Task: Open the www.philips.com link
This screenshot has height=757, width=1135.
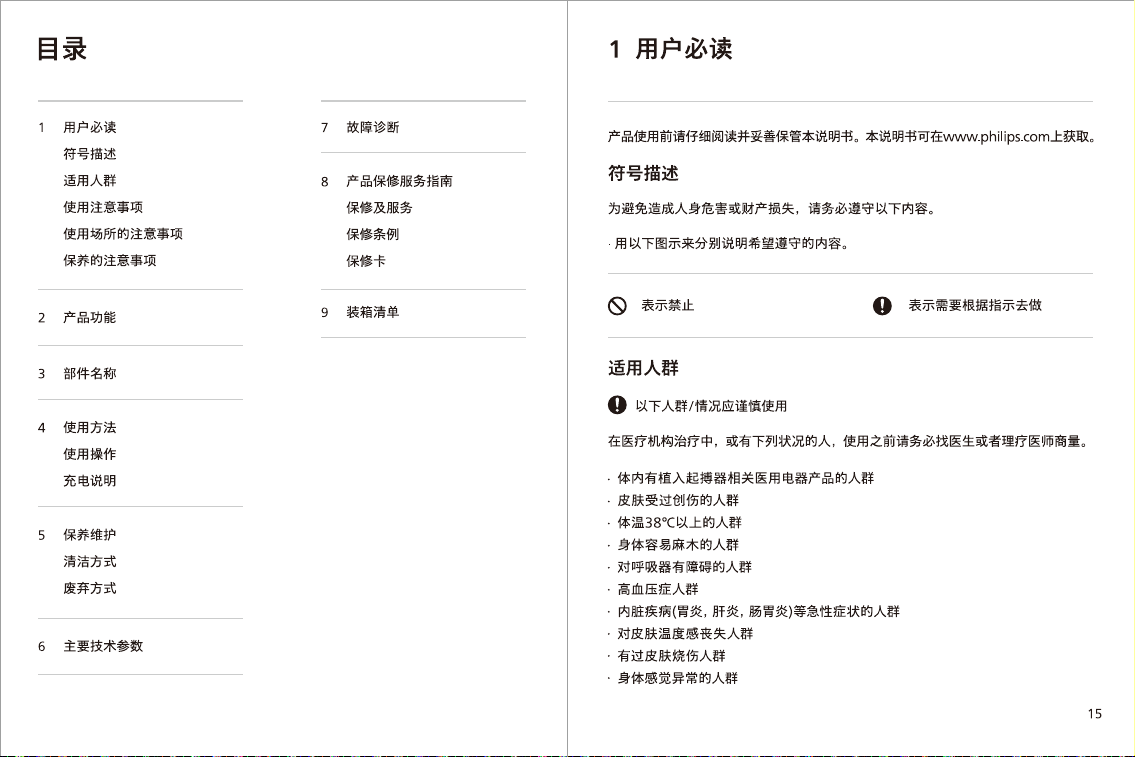Action: pos(996,137)
